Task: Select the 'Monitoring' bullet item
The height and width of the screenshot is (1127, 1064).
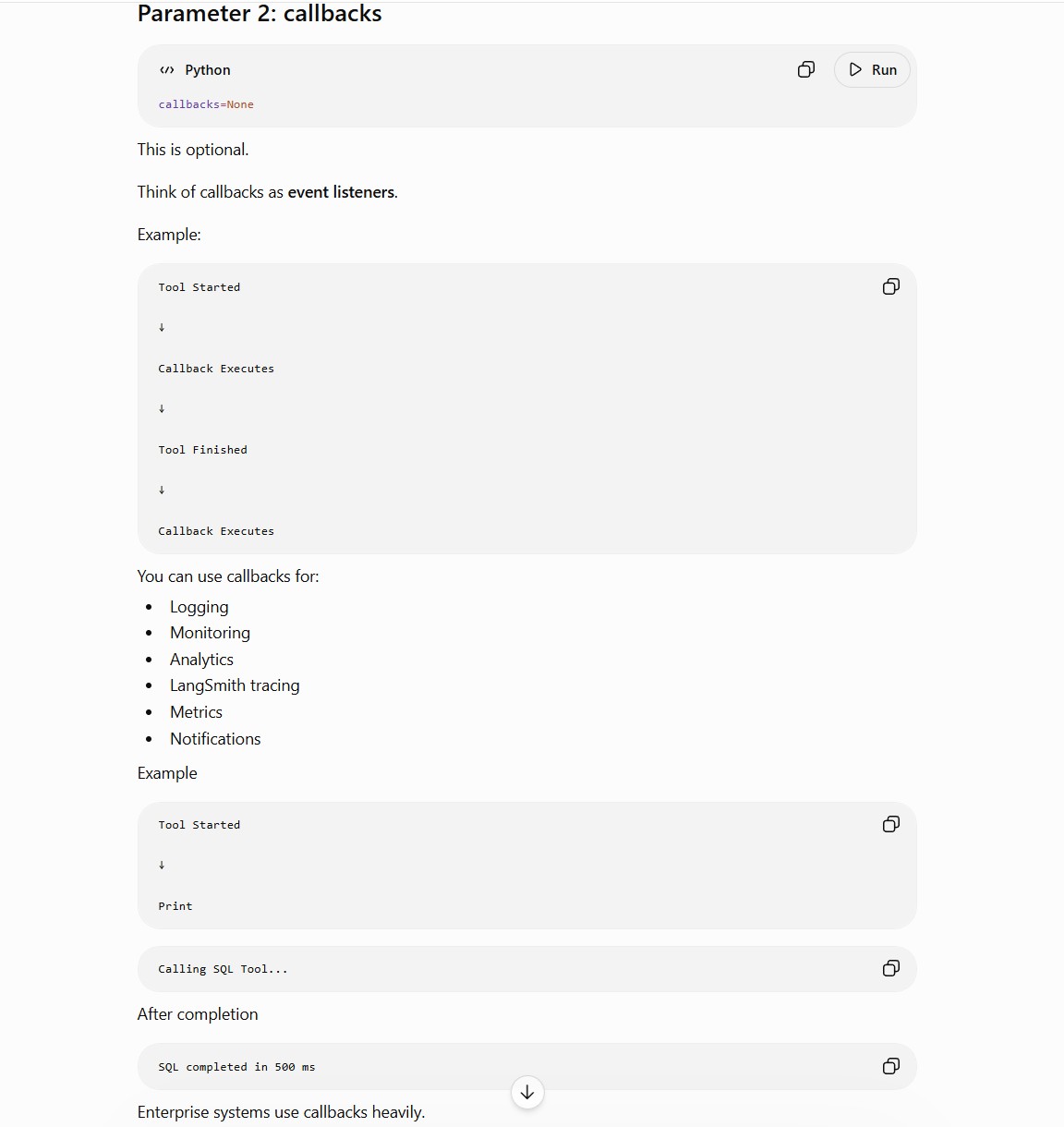Action: [210, 633]
